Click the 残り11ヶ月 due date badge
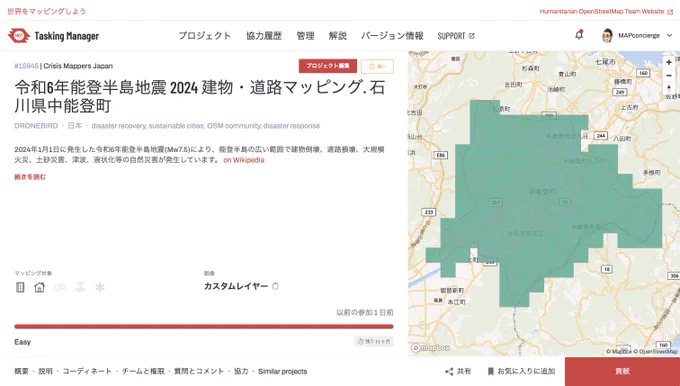The image size is (680, 386). click(374, 342)
